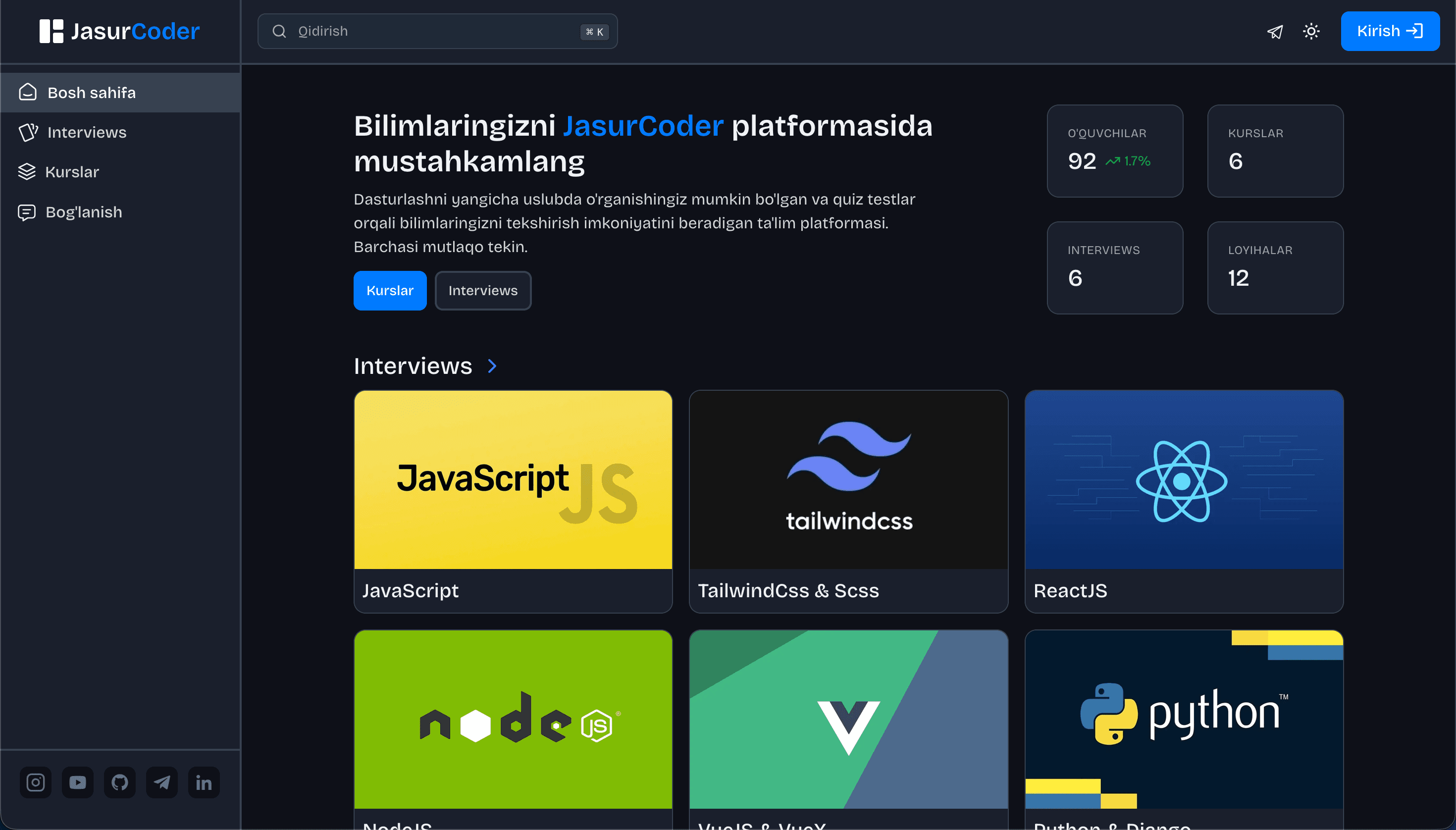Open the Python interview card
The width and height of the screenshot is (1456, 830).
coord(1184,729)
